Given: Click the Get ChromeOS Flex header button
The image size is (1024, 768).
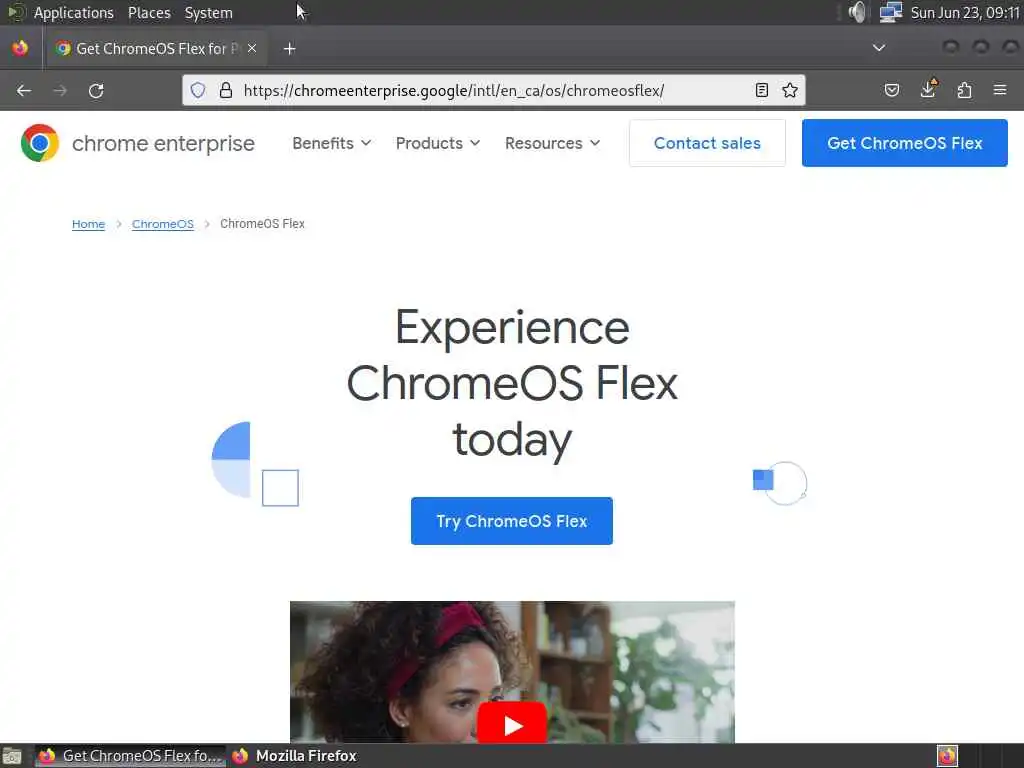Looking at the screenshot, I should [904, 143].
